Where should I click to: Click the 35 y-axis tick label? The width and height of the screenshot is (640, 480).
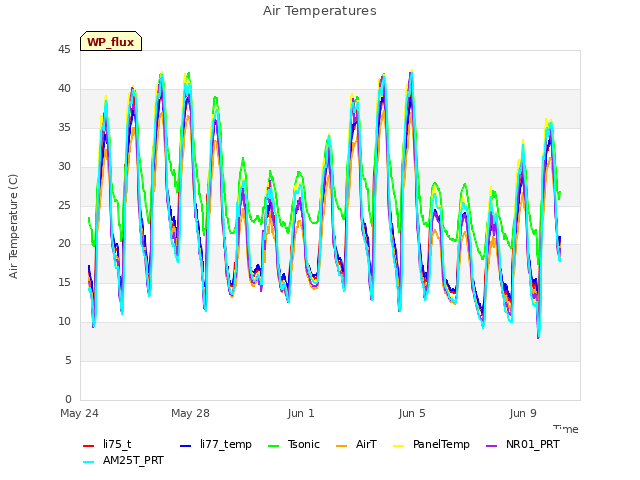[64, 128]
